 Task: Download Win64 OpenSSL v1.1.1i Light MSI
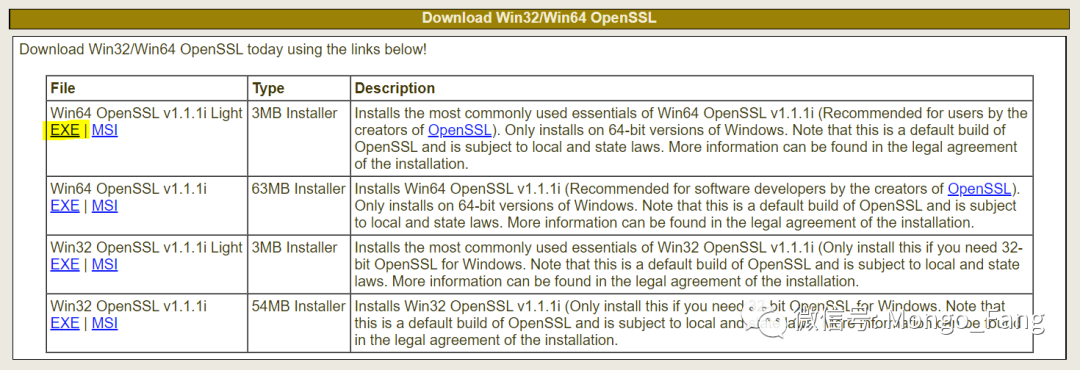tap(105, 130)
